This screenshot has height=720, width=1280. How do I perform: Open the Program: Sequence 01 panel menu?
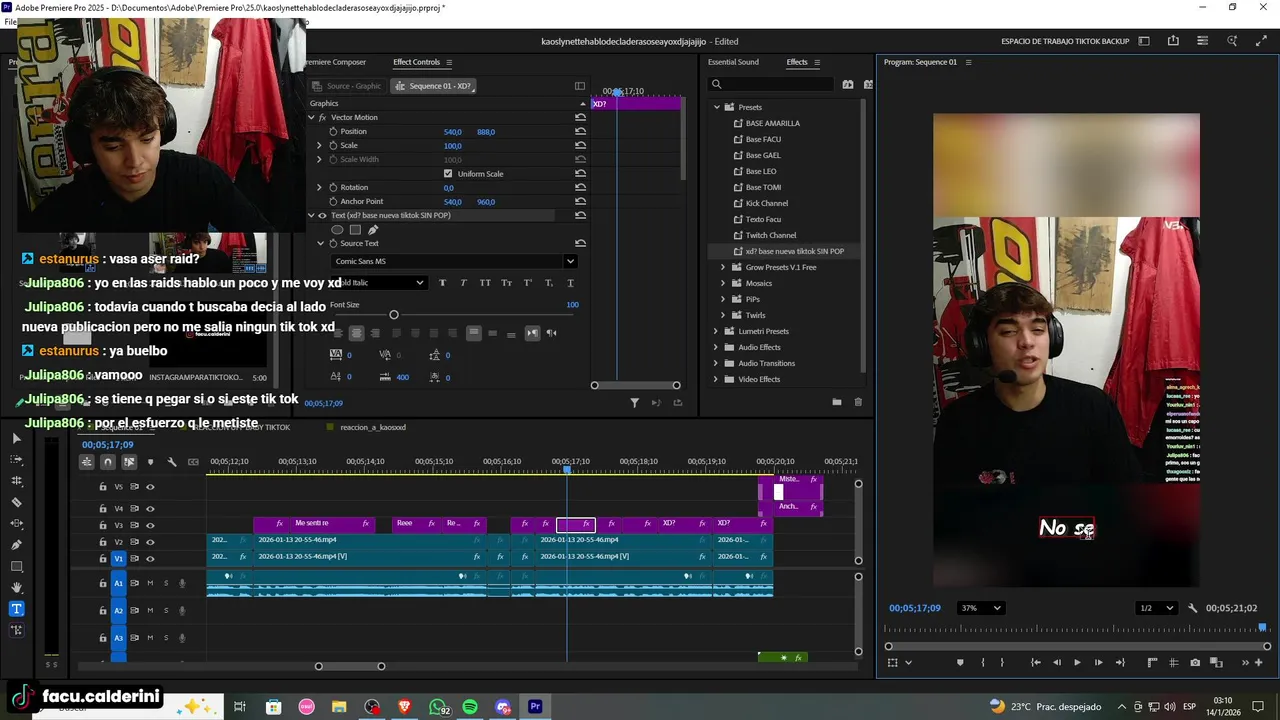pyautogui.click(x=968, y=62)
